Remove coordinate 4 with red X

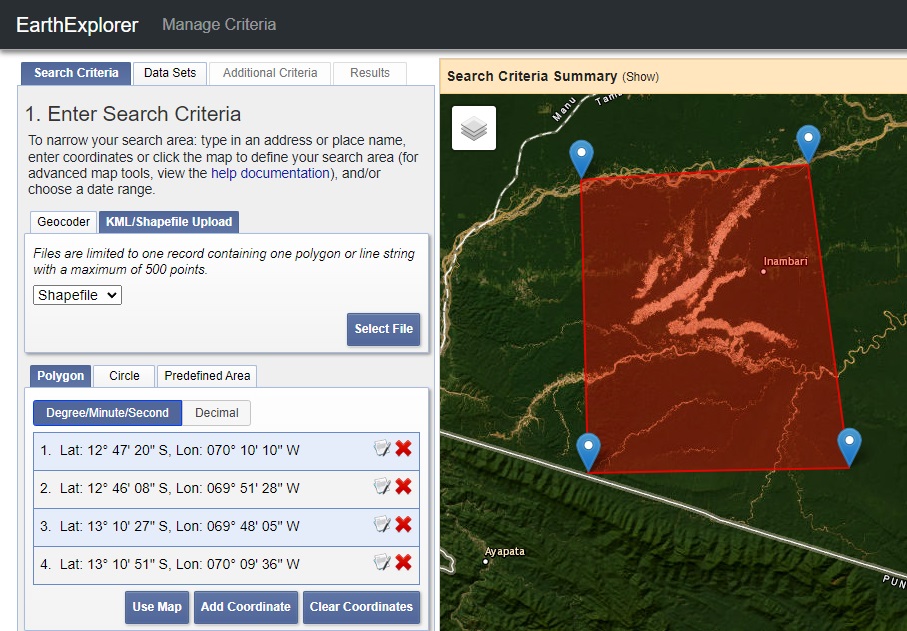pyautogui.click(x=403, y=562)
